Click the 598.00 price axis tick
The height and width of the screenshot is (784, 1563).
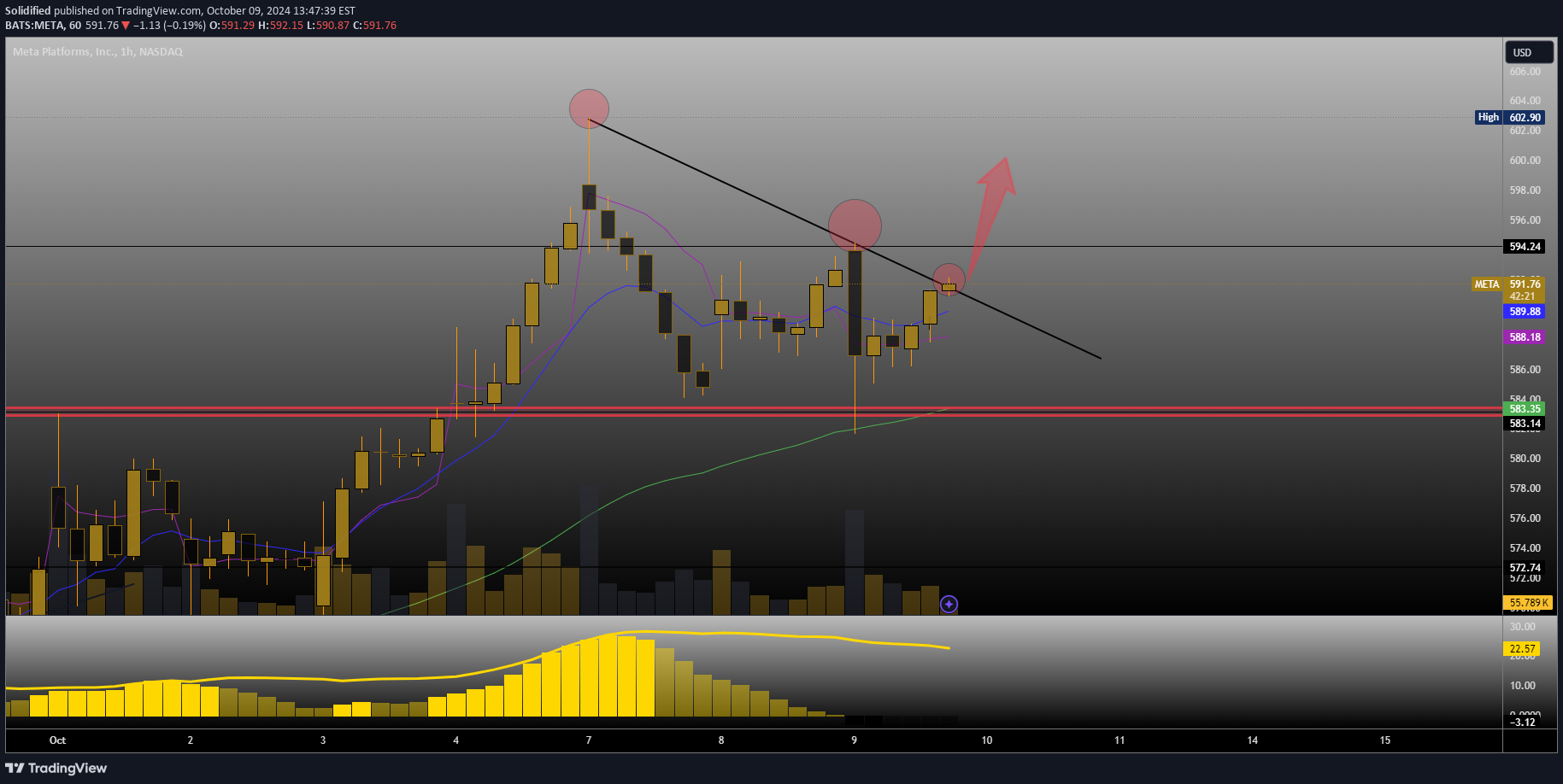(1525, 190)
